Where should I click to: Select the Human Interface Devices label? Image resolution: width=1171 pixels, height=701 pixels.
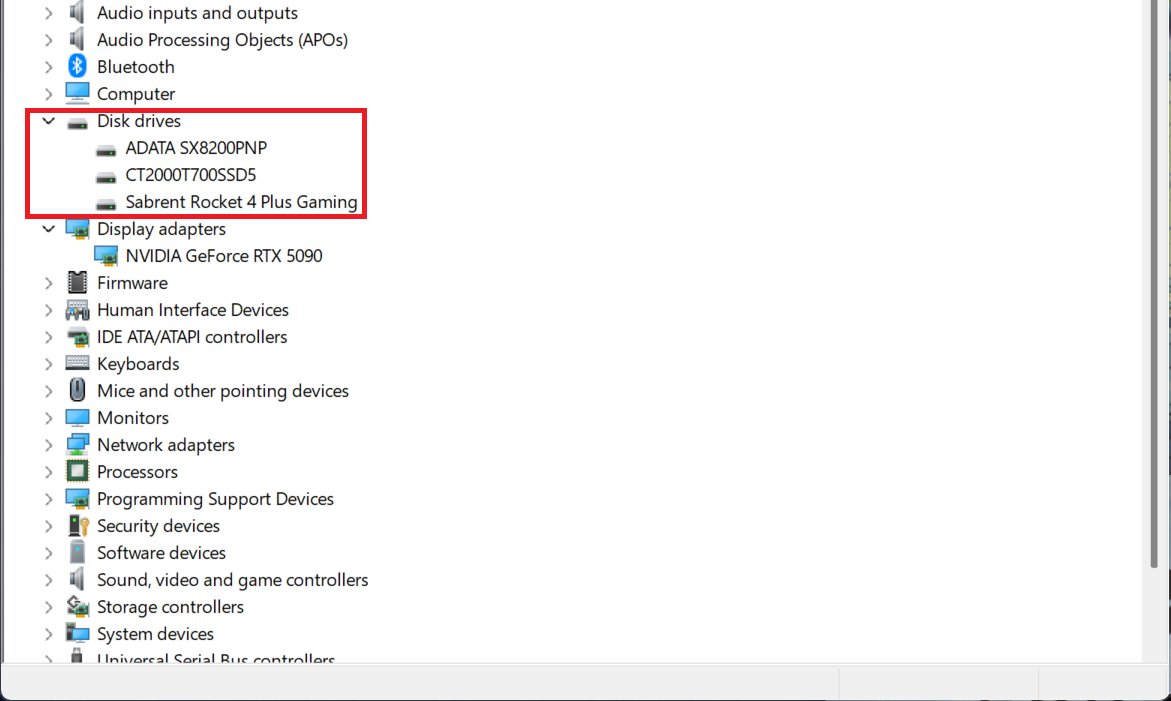(x=193, y=310)
